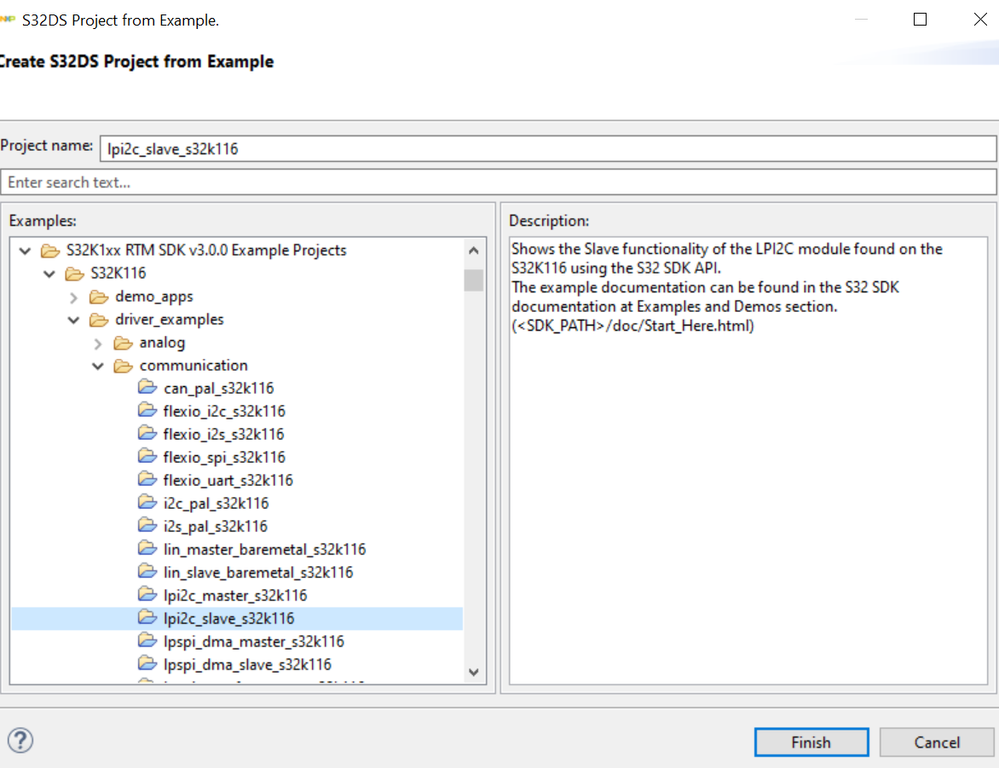Click the demo_apps folder icon

coord(98,296)
